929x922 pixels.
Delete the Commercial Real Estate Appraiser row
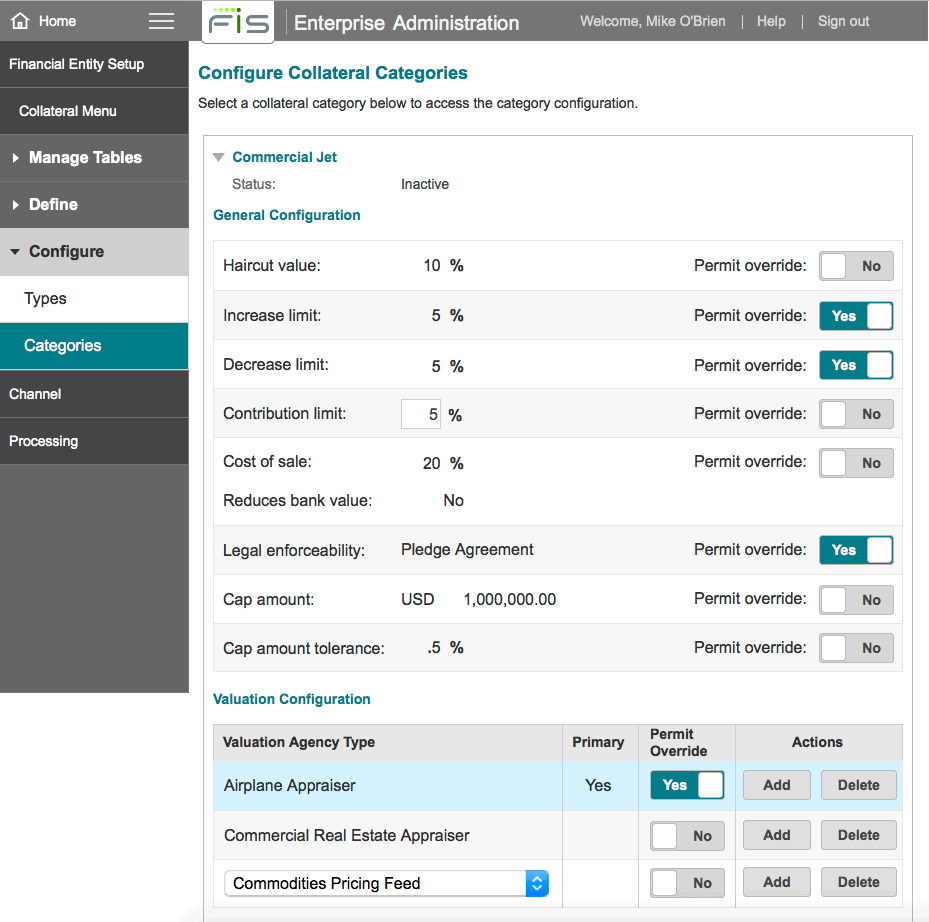click(x=858, y=835)
